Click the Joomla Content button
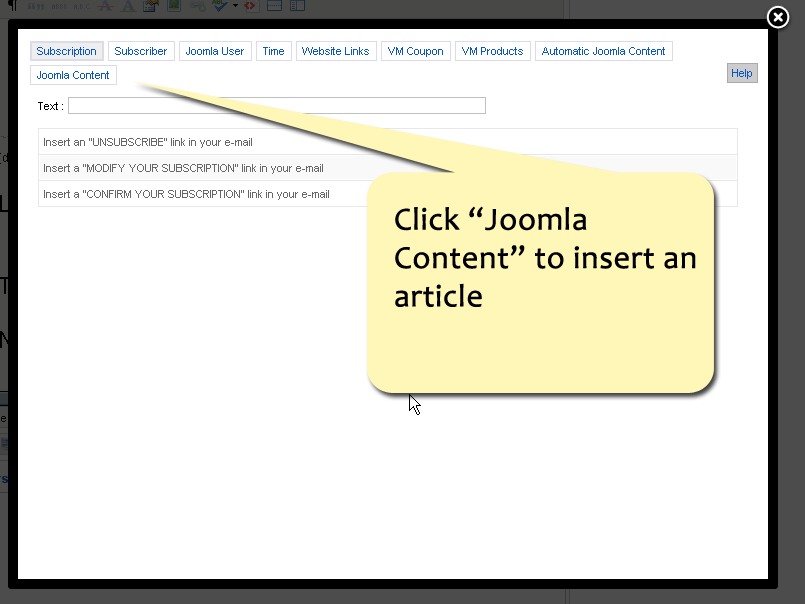Image resolution: width=805 pixels, height=604 pixels. (72, 74)
